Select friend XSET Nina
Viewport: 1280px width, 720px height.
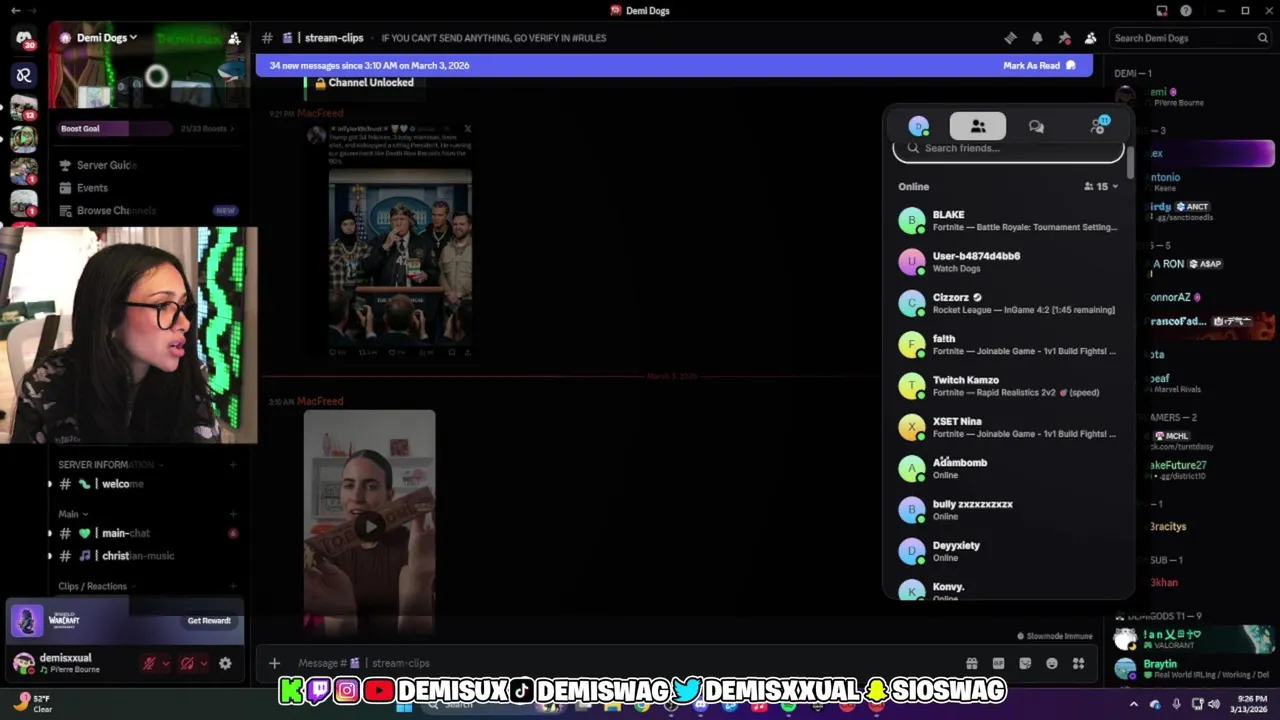click(x=1008, y=427)
